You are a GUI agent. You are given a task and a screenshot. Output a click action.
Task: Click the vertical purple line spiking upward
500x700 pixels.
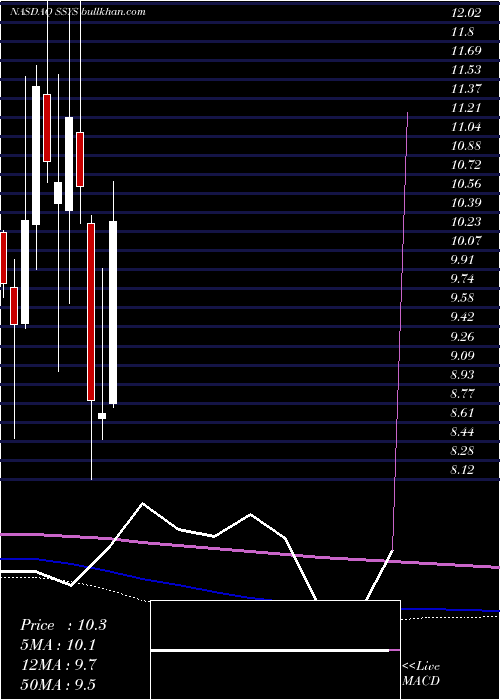tap(400, 330)
